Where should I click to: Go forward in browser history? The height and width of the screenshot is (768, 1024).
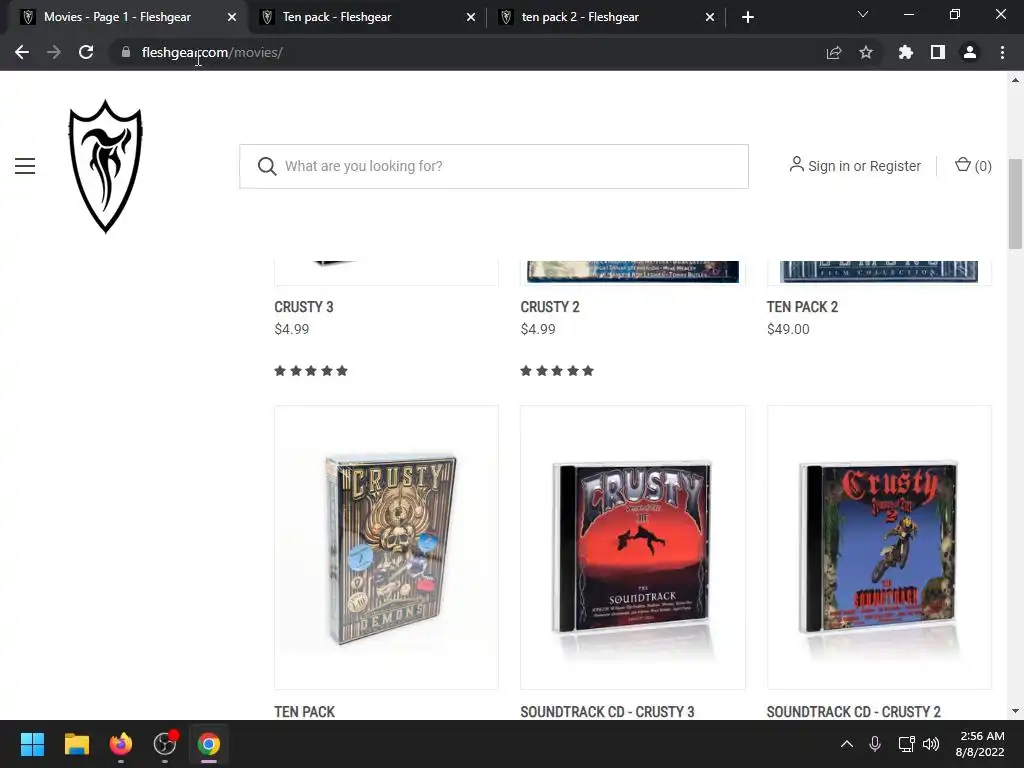[54, 52]
